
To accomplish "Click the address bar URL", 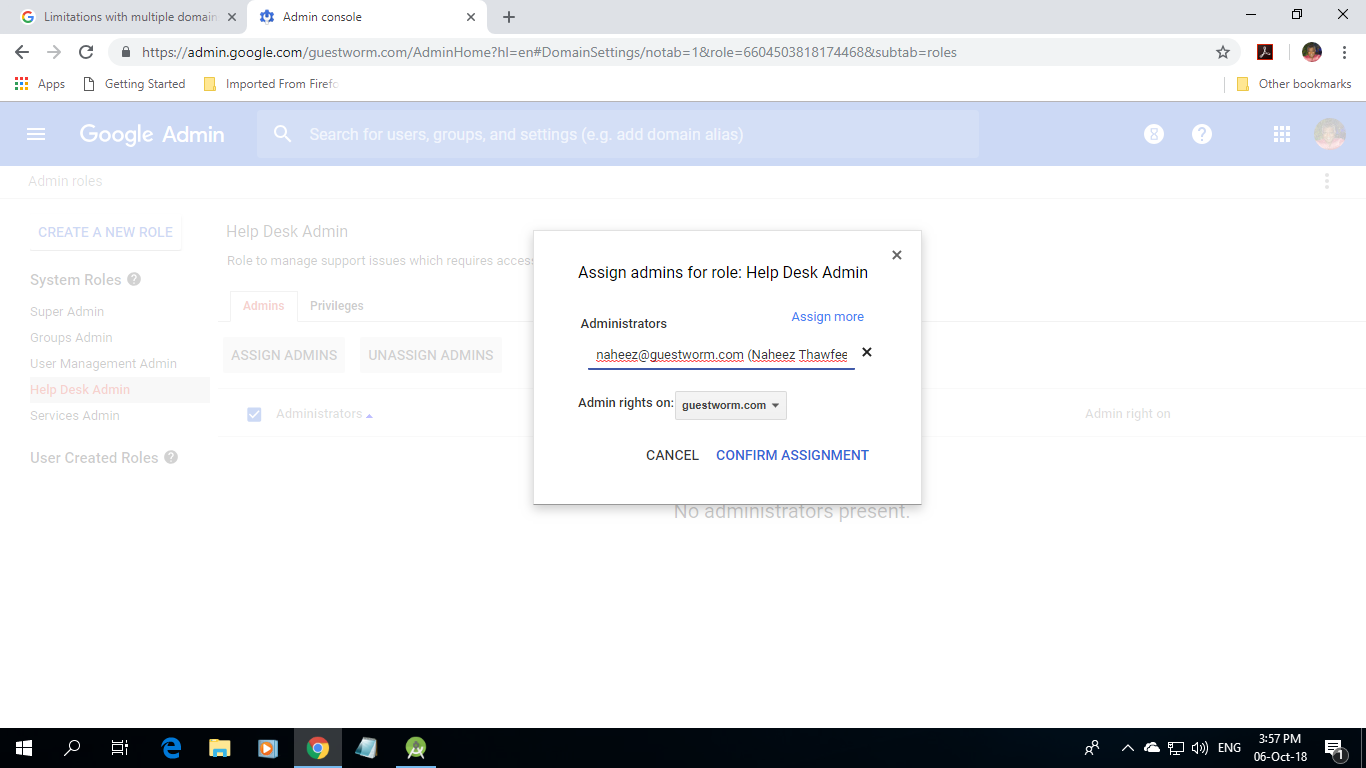I will (549, 52).
